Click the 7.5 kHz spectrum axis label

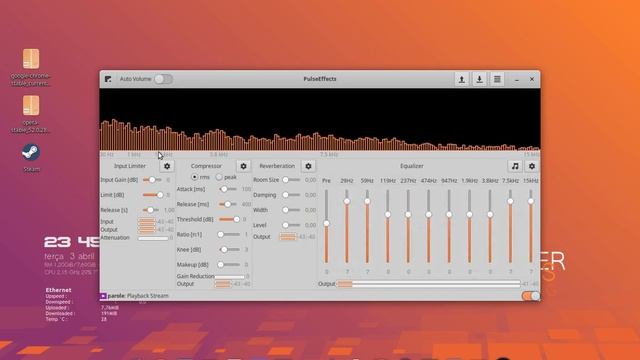coord(329,155)
